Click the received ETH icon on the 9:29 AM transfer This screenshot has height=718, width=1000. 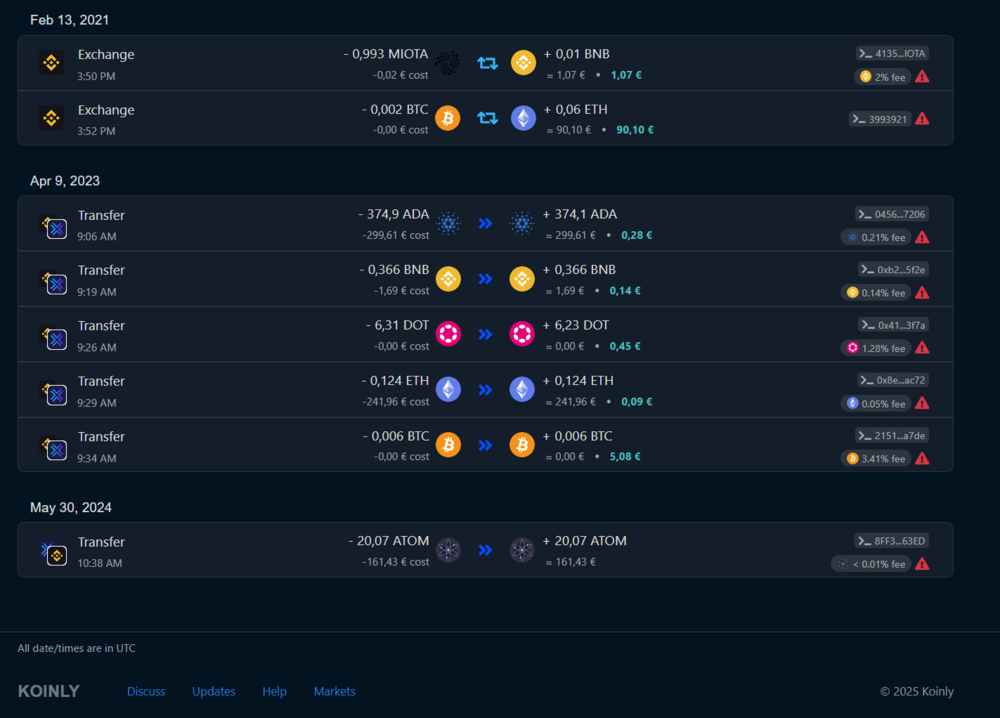click(522, 390)
